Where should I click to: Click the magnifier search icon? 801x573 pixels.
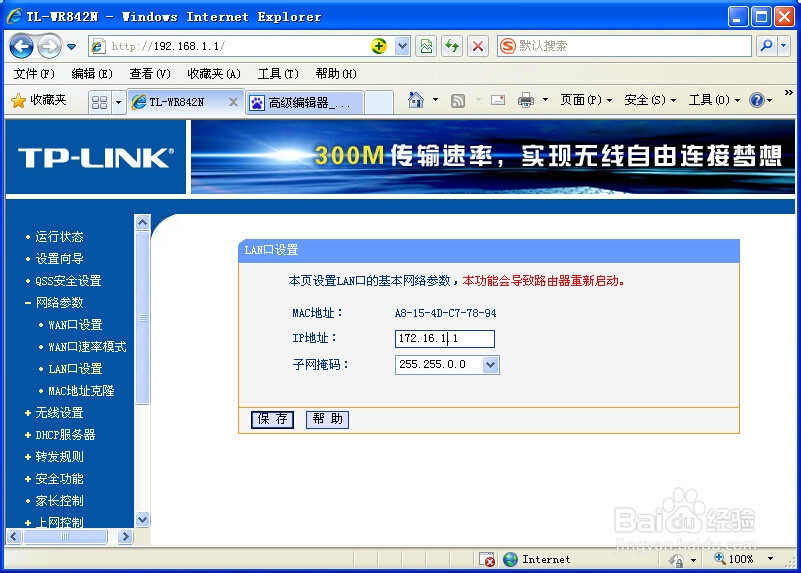click(x=766, y=46)
